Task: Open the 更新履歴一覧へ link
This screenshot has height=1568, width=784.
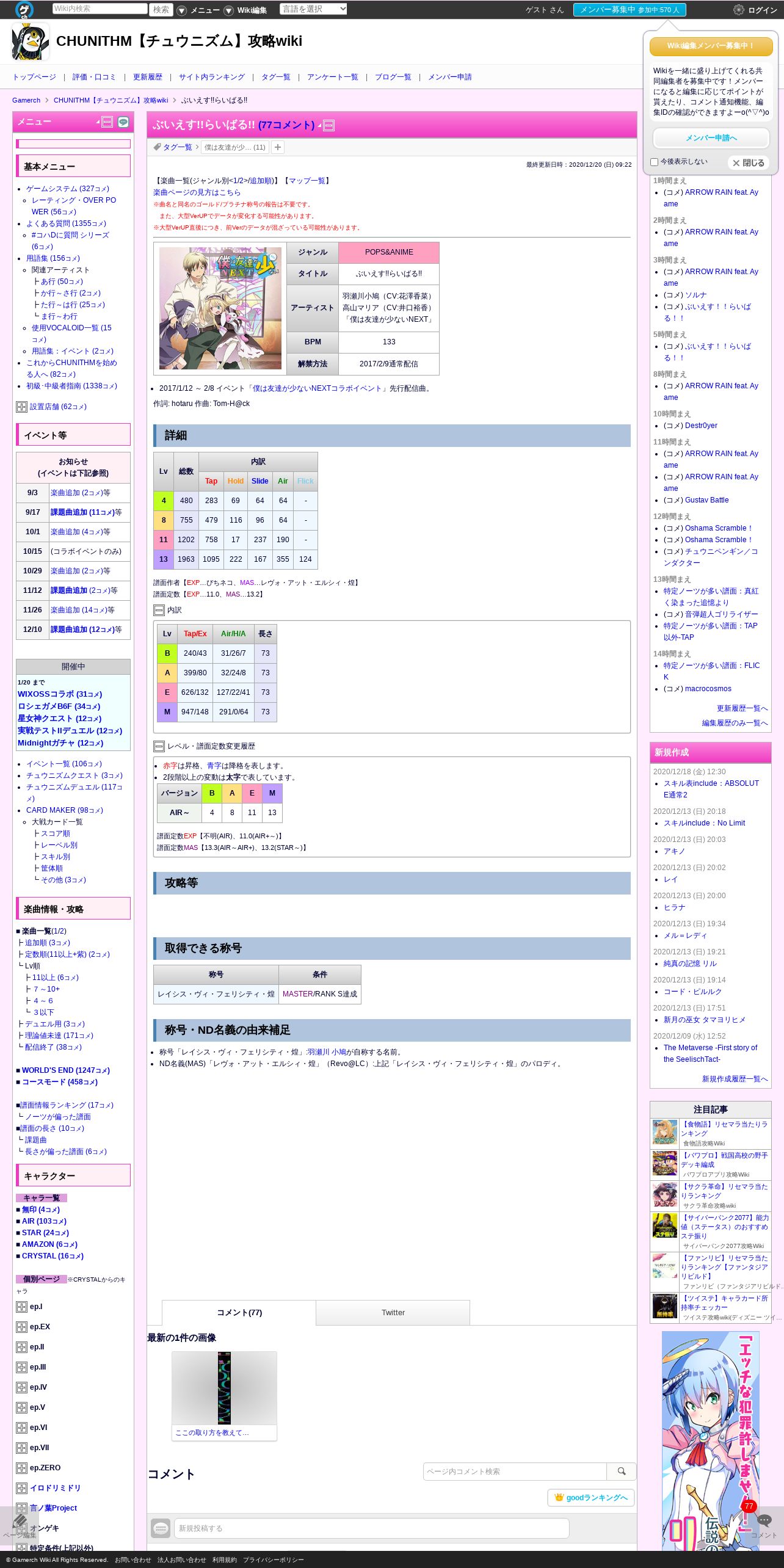Action: point(742,708)
